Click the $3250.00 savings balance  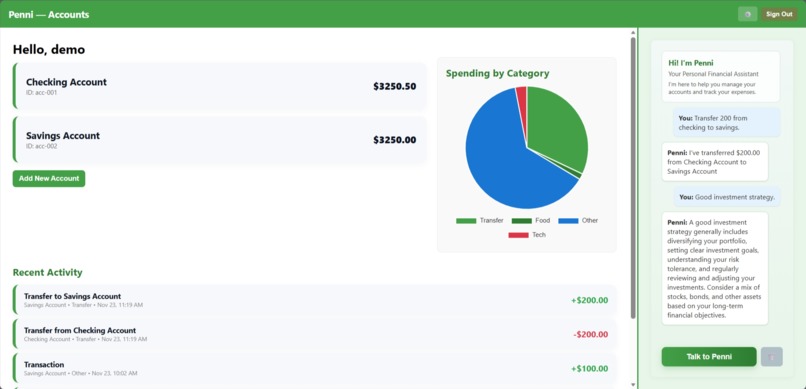click(395, 140)
